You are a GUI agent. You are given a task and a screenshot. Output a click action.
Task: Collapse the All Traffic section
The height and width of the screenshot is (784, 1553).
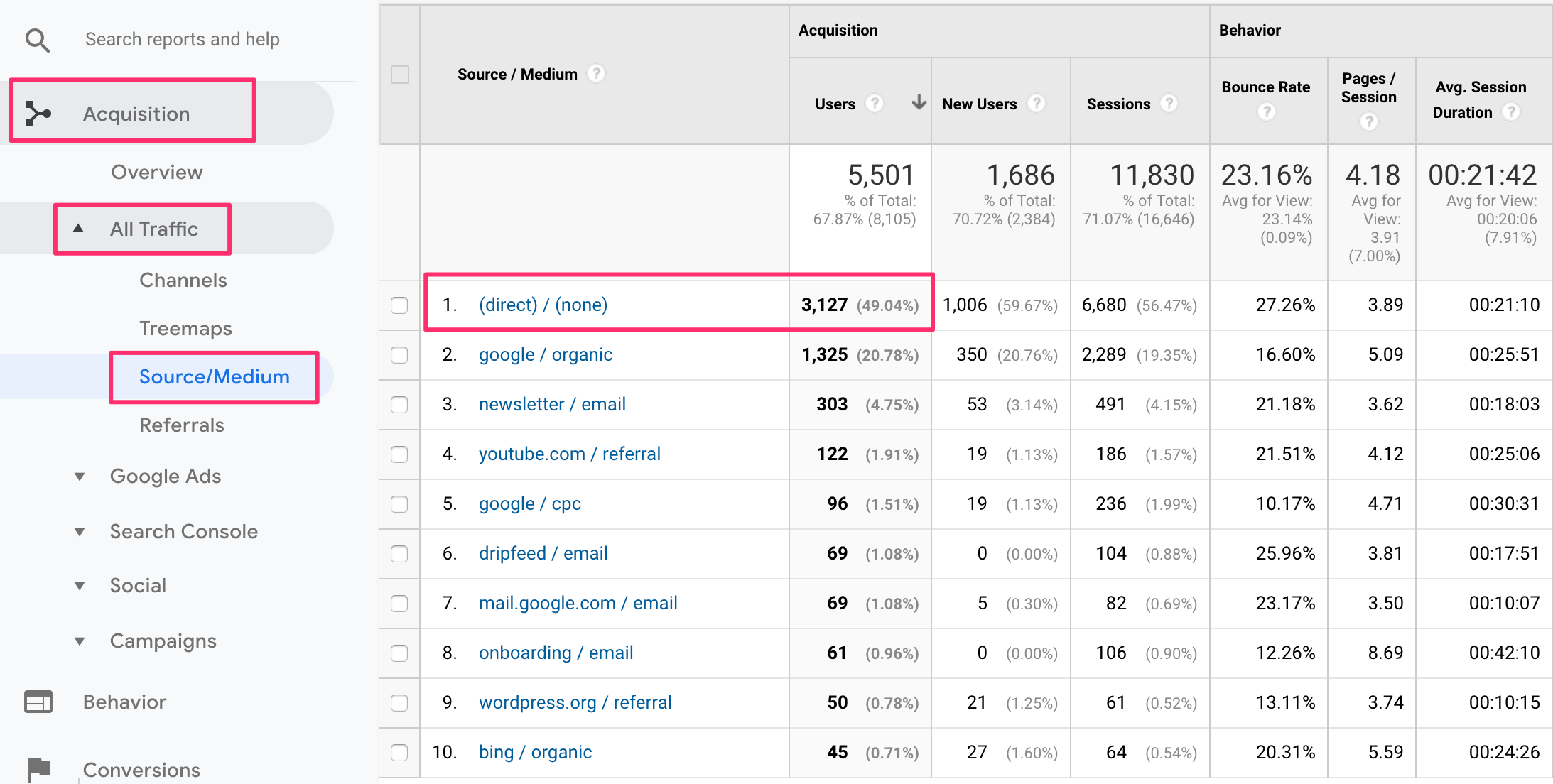click(79, 229)
